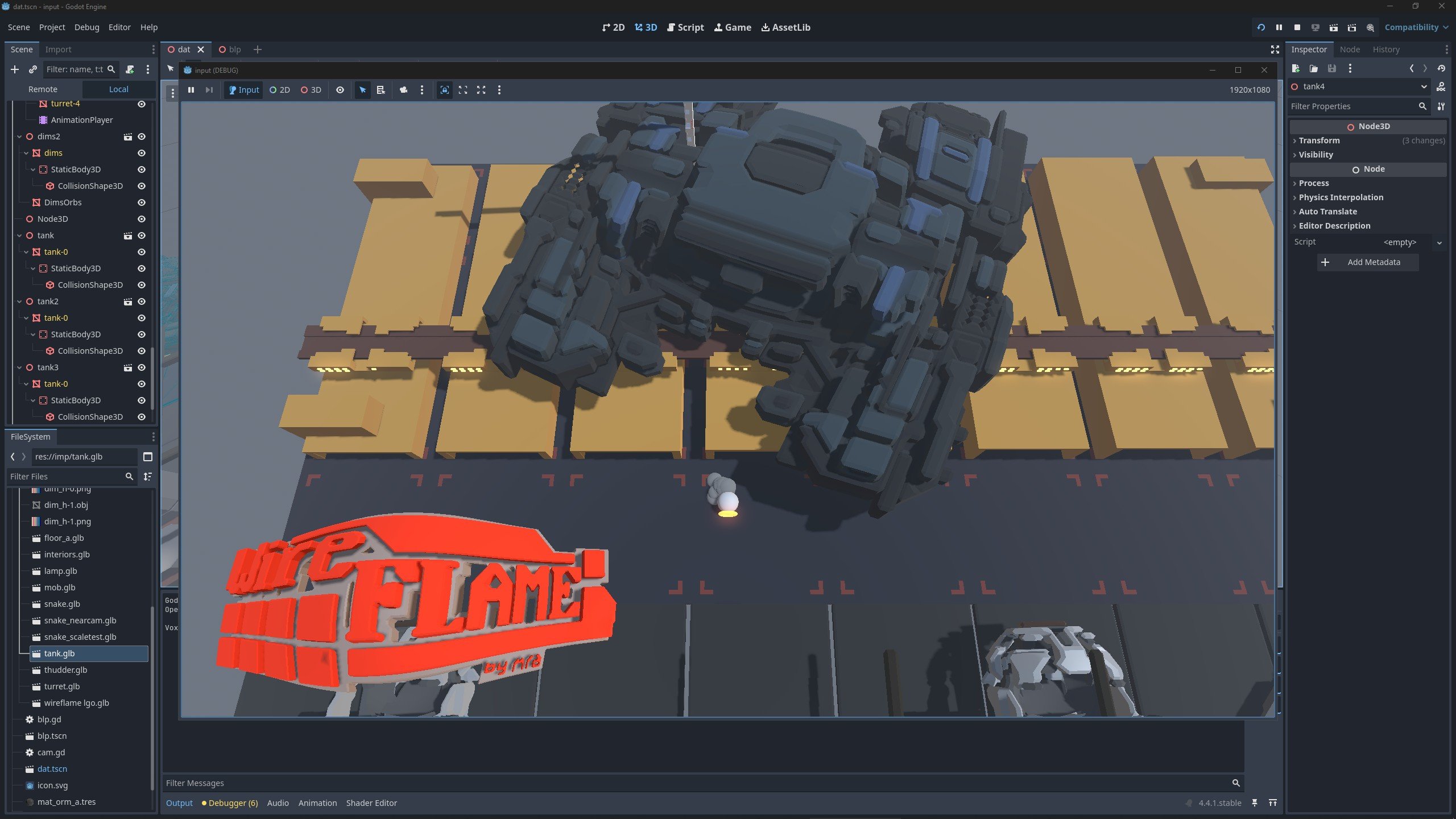Click the instantiate child scene link icon
The width and height of the screenshot is (1456, 819).
33,69
